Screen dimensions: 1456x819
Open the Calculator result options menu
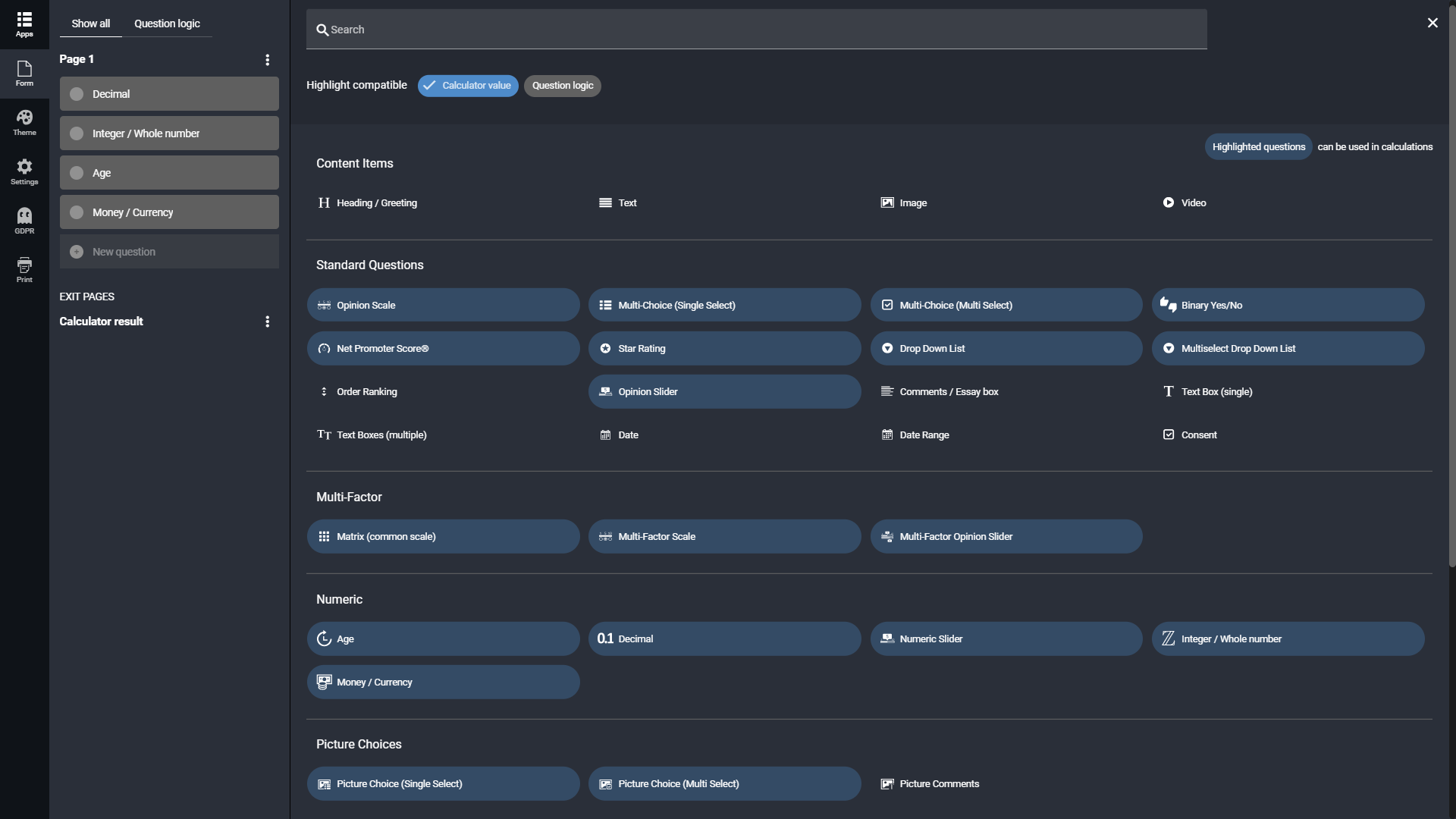tap(267, 322)
